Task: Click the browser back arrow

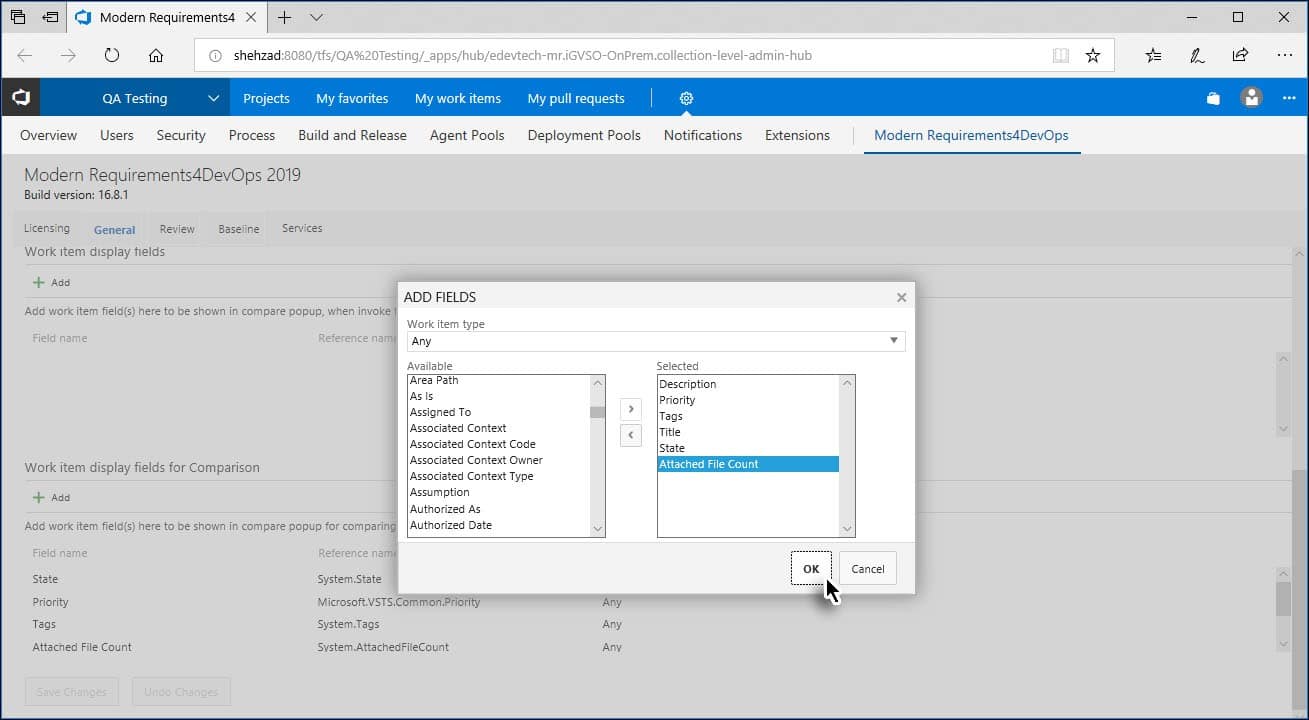Action: [25, 55]
